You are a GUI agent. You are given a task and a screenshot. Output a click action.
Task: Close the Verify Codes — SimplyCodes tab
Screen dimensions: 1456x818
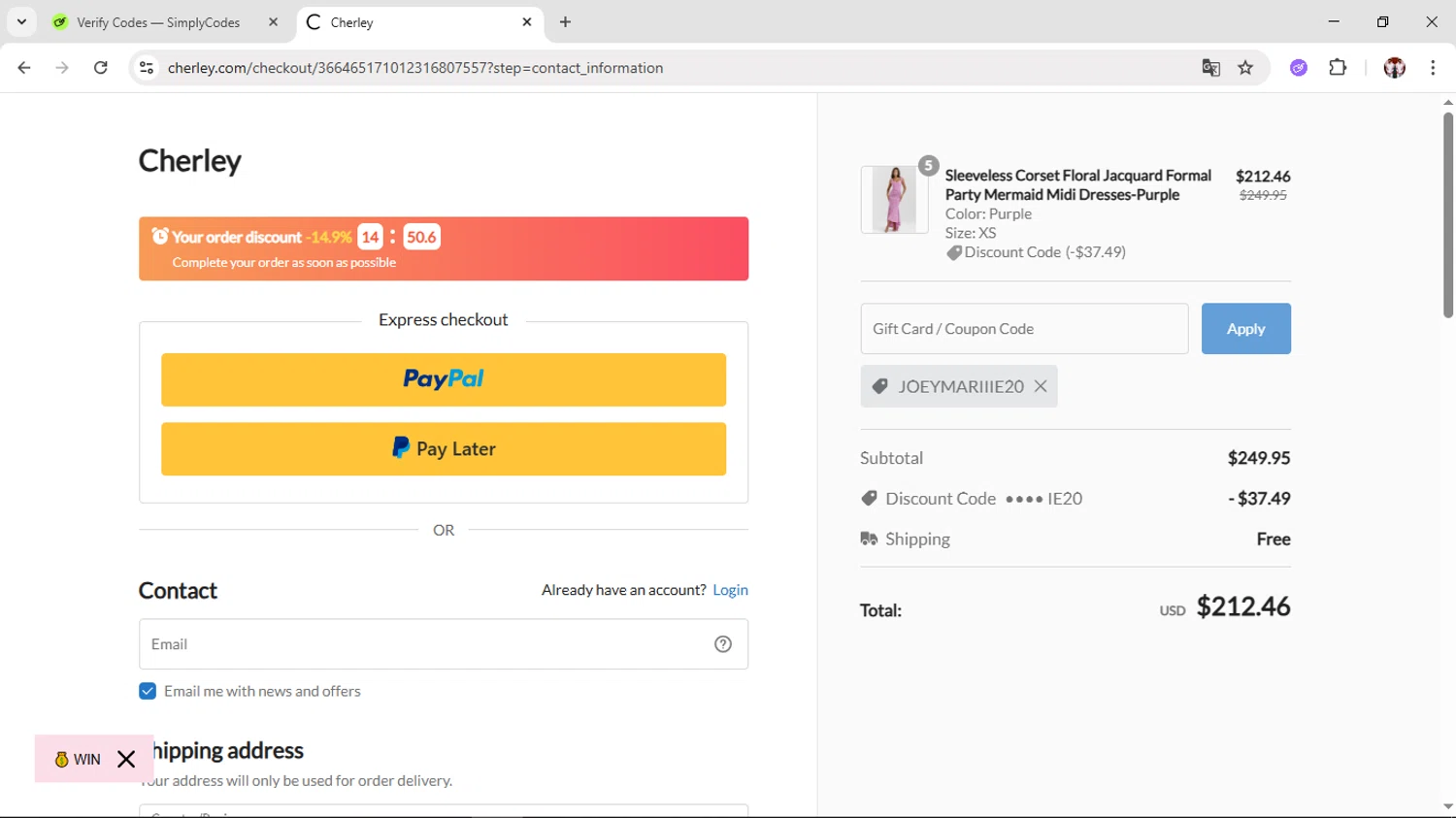pyautogui.click(x=273, y=22)
